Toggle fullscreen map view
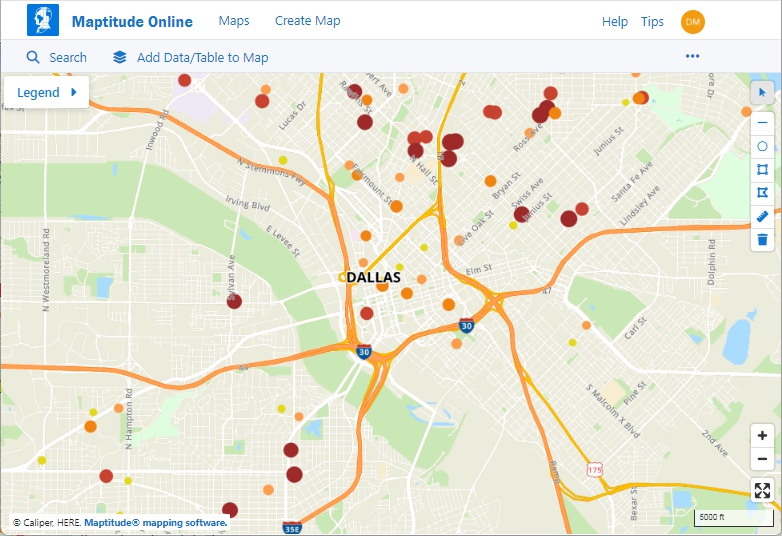The height and width of the screenshot is (536, 782). click(x=762, y=490)
